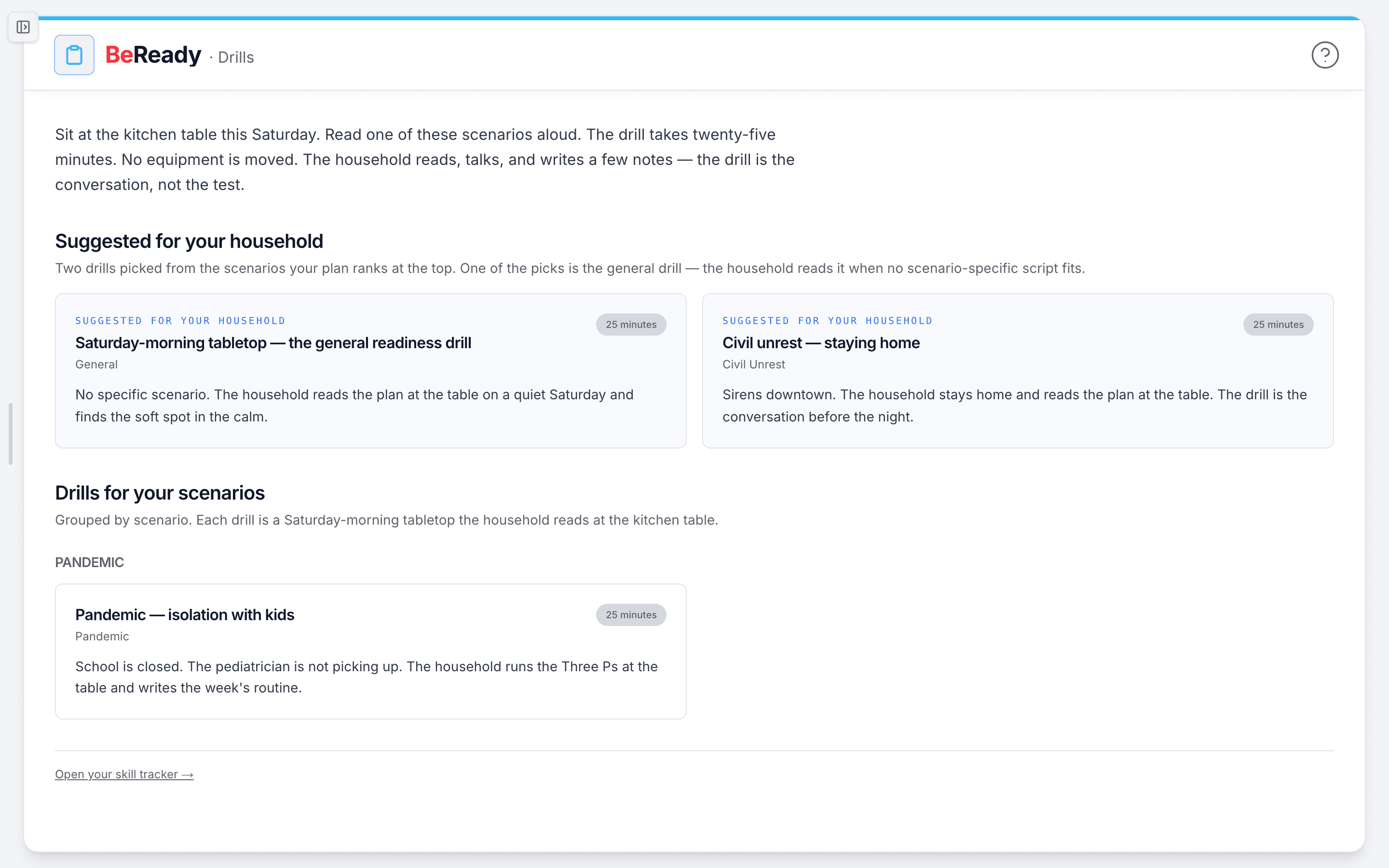Click the BeReady clipboard logo icon
The height and width of the screenshot is (868, 1389).
[x=74, y=55]
